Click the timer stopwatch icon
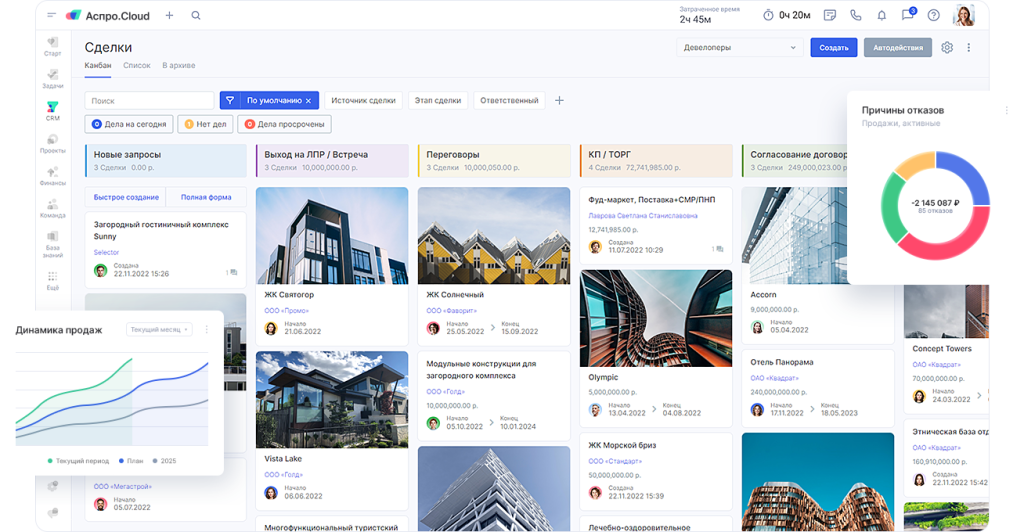 pyautogui.click(x=768, y=15)
